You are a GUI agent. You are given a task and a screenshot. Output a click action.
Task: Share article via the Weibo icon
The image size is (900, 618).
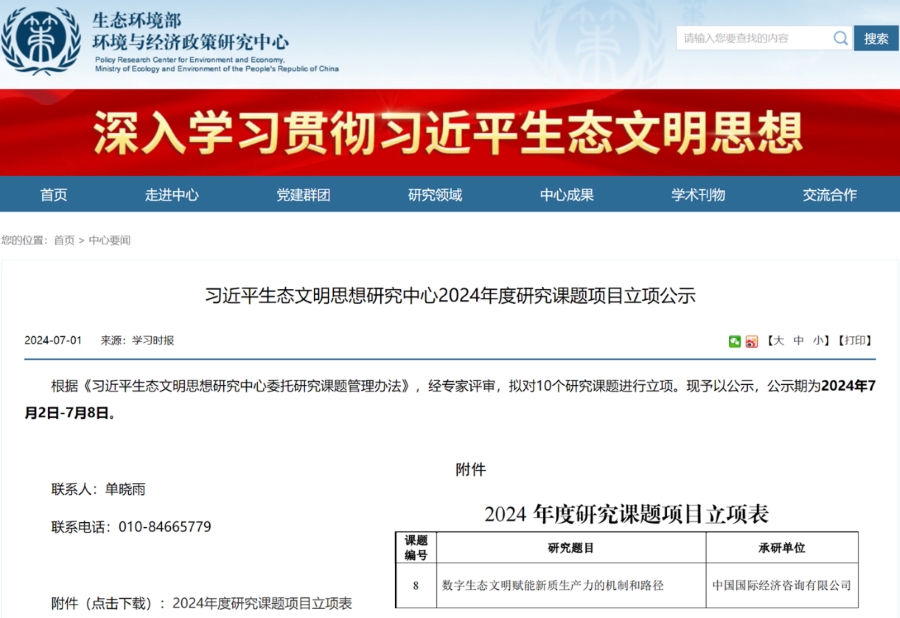tap(751, 341)
